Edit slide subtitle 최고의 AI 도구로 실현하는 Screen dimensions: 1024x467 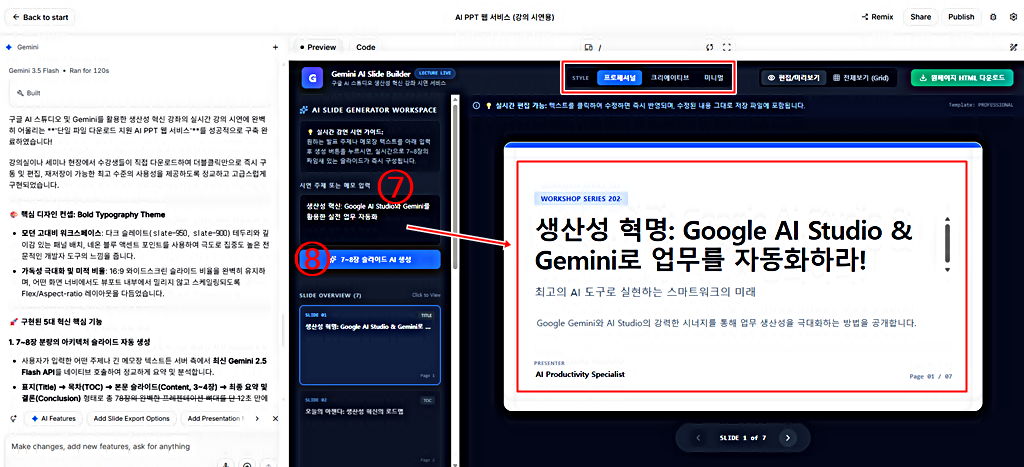coord(645,292)
